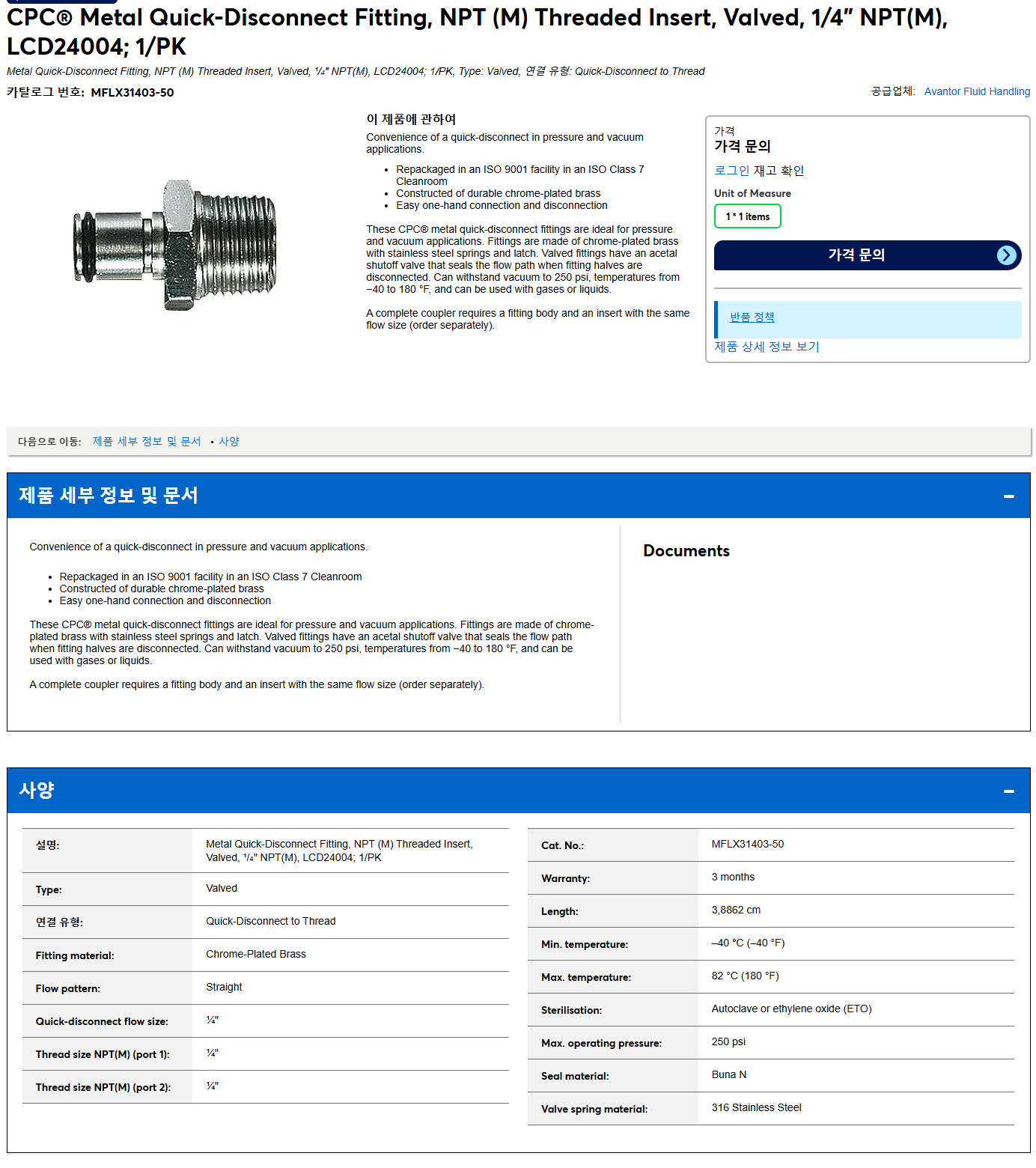Image resolution: width=1036 pixels, height=1168 pixels.
Task: Collapse the 사양 specifications section
Action: click(1008, 791)
